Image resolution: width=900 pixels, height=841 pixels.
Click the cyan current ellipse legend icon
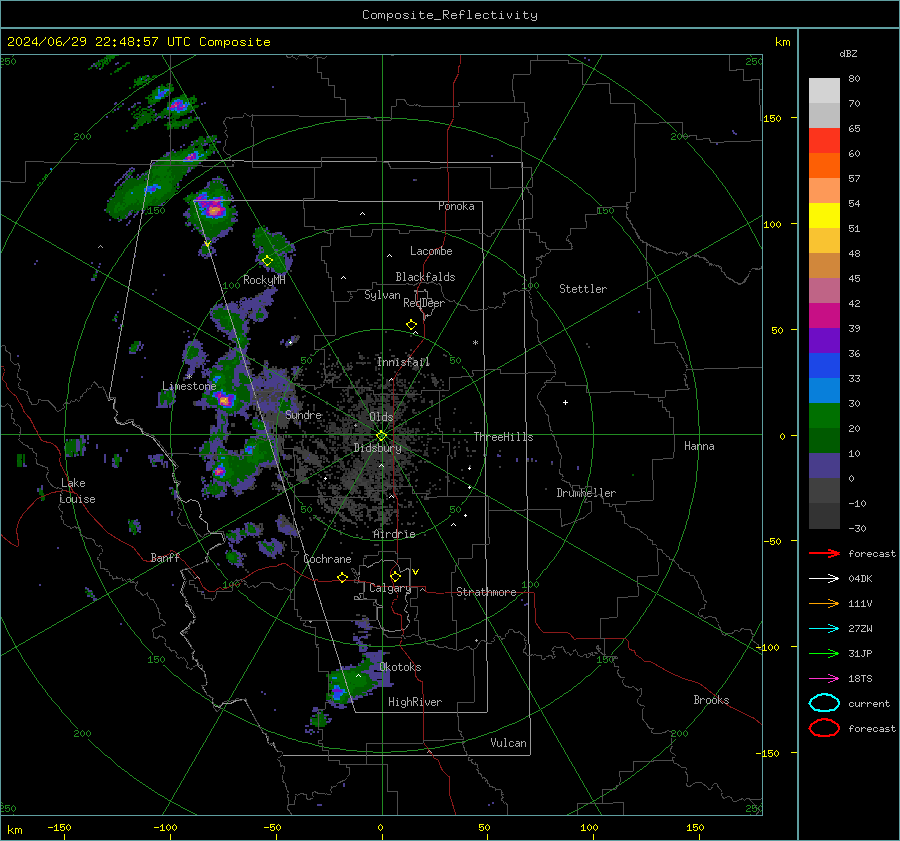pyautogui.click(x=824, y=703)
